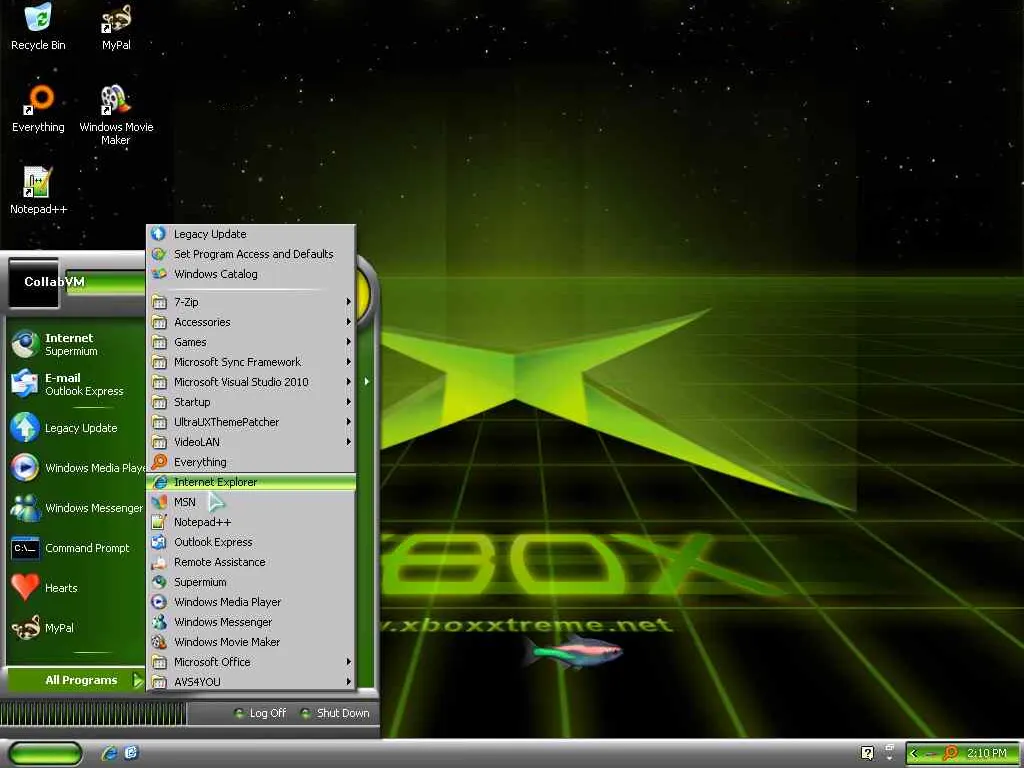Expand the Games folder
The width and height of the screenshot is (1024, 768).
[x=251, y=342]
